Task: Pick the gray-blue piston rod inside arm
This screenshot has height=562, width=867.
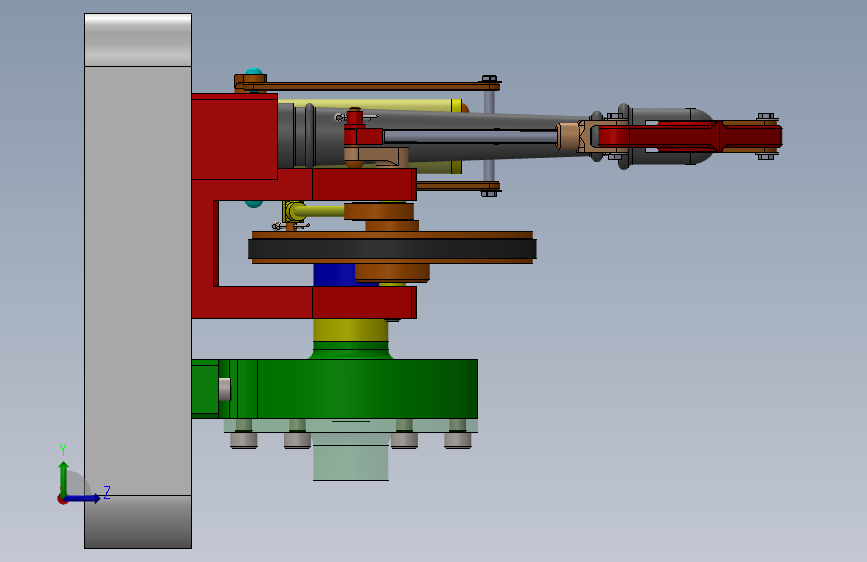Action: tap(471, 136)
